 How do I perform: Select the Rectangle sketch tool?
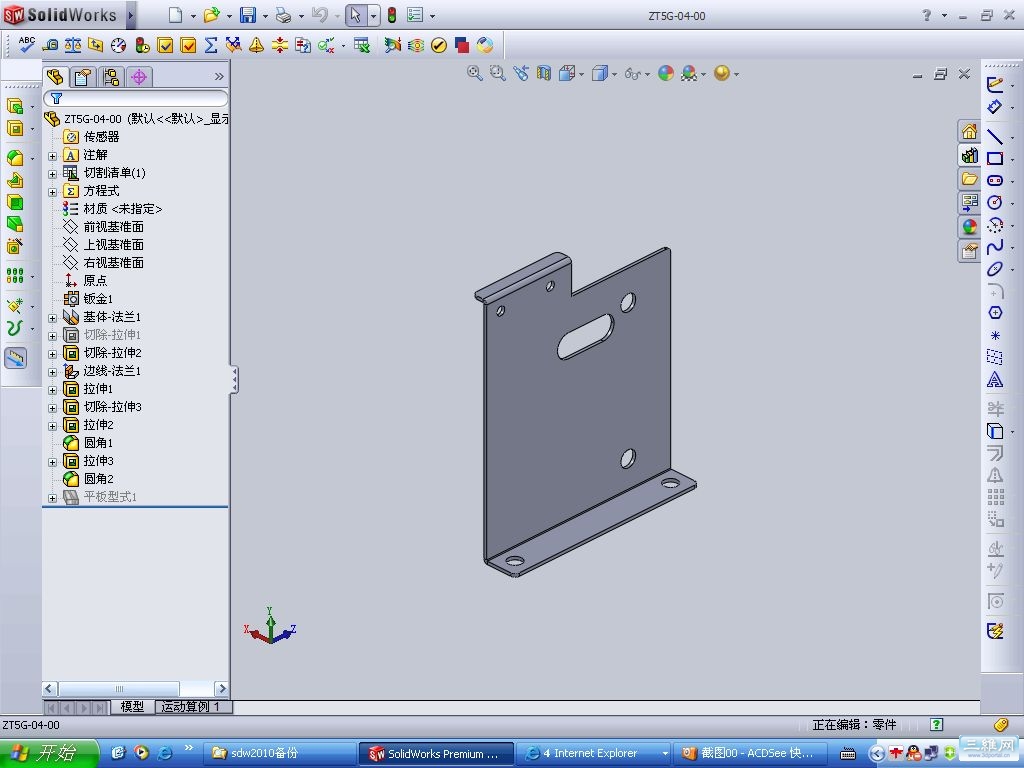(995, 158)
